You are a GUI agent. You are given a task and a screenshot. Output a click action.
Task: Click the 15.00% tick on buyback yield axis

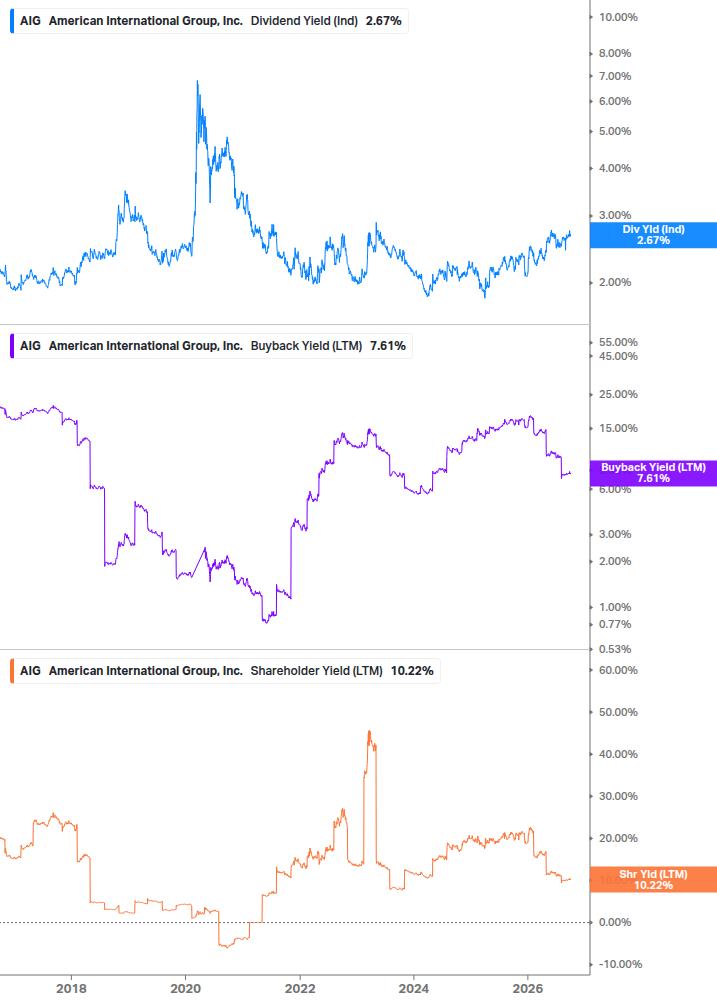tap(618, 428)
